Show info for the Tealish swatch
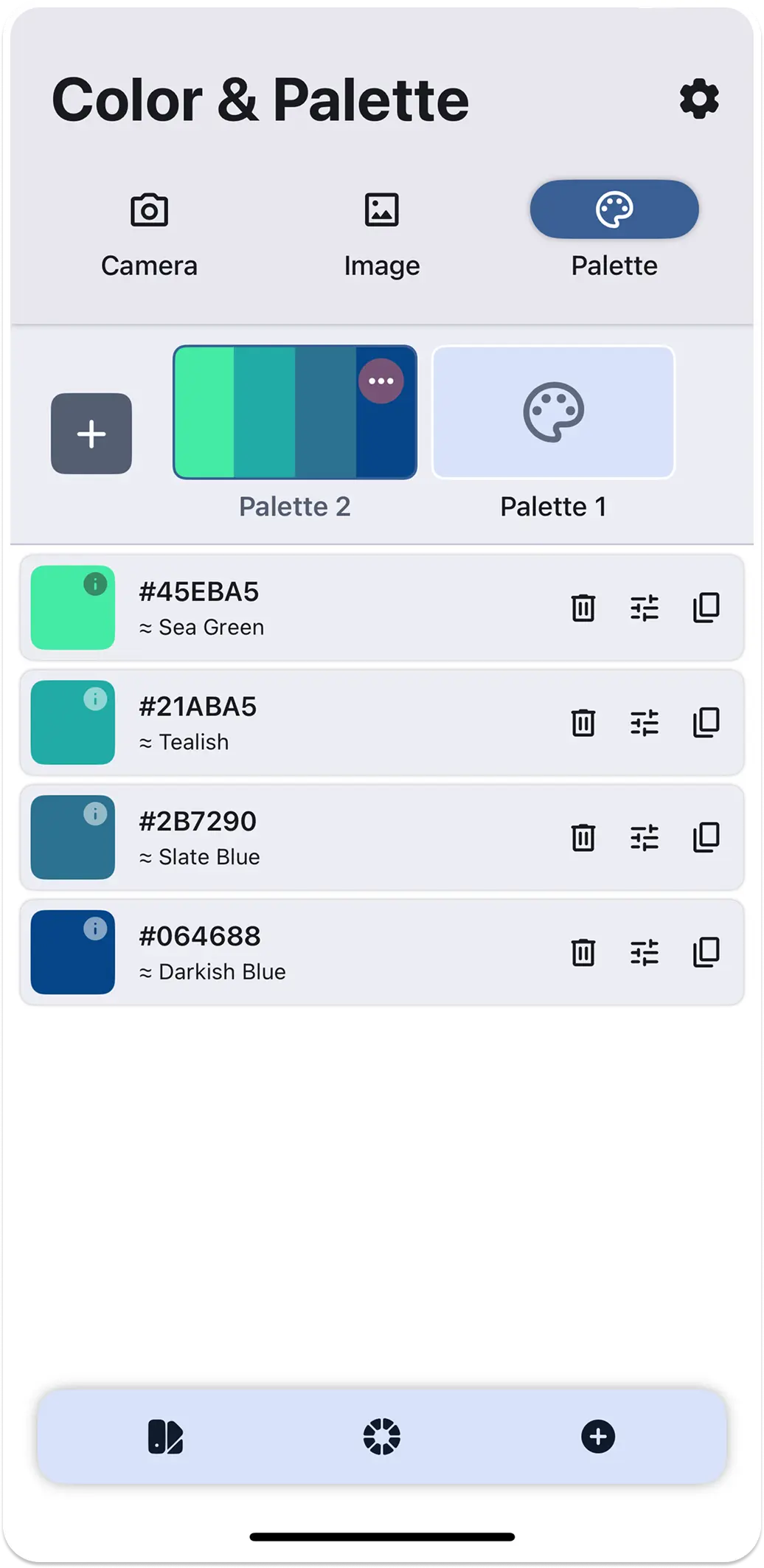Image resolution: width=764 pixels, height=1568 pixels. [x=94, y=700]
